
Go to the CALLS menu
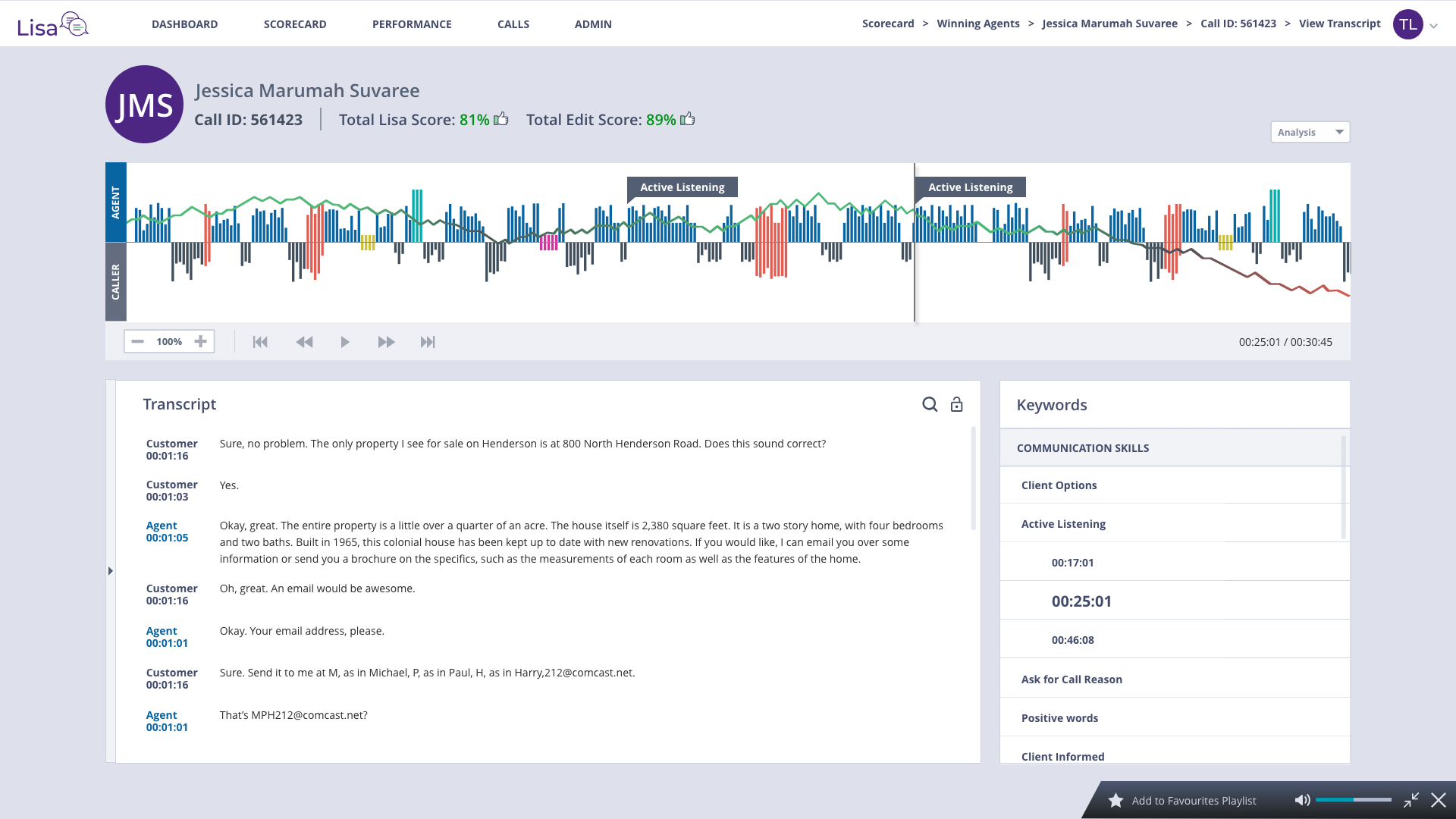click(513, 24)
